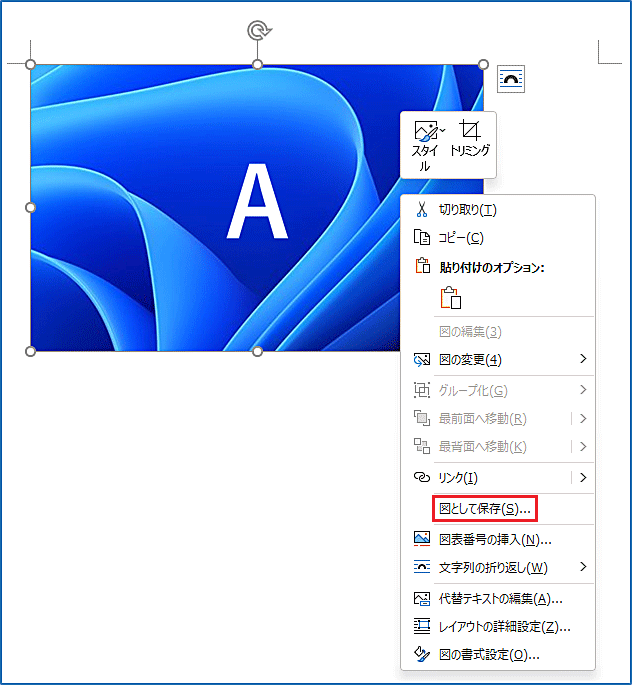632x685 pixels.
Task: Expand the 最背面へ移動(K) submenu arrow
Action: click(x=583, y=446)
